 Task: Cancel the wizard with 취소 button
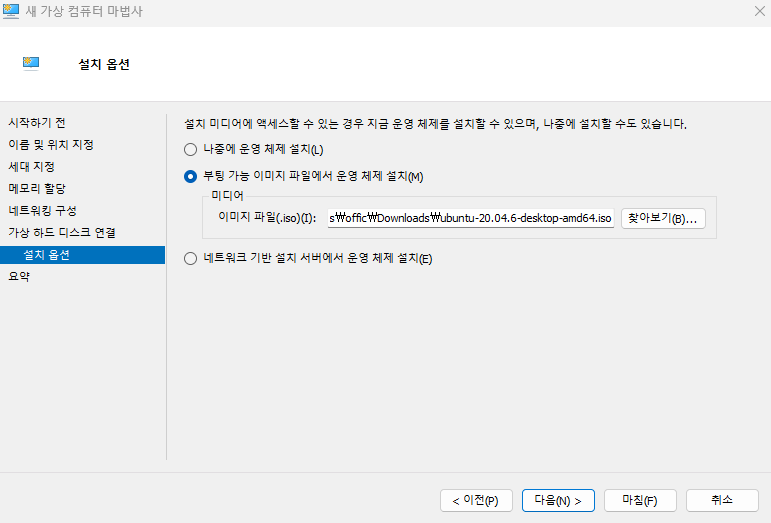click(x=722, y=500)
